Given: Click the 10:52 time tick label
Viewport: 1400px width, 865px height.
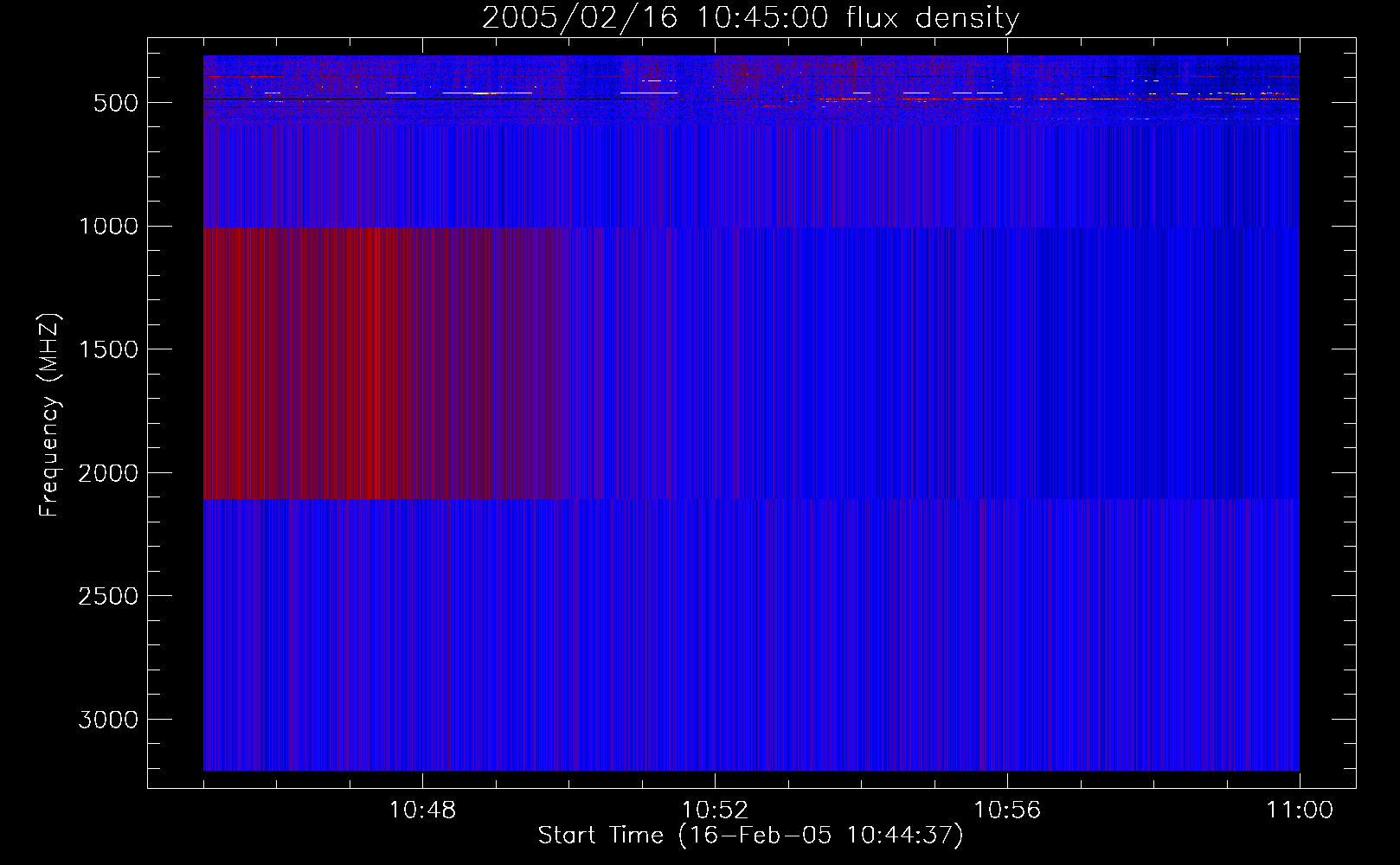Looking at the screenshot, I should (x=715, y=811).
